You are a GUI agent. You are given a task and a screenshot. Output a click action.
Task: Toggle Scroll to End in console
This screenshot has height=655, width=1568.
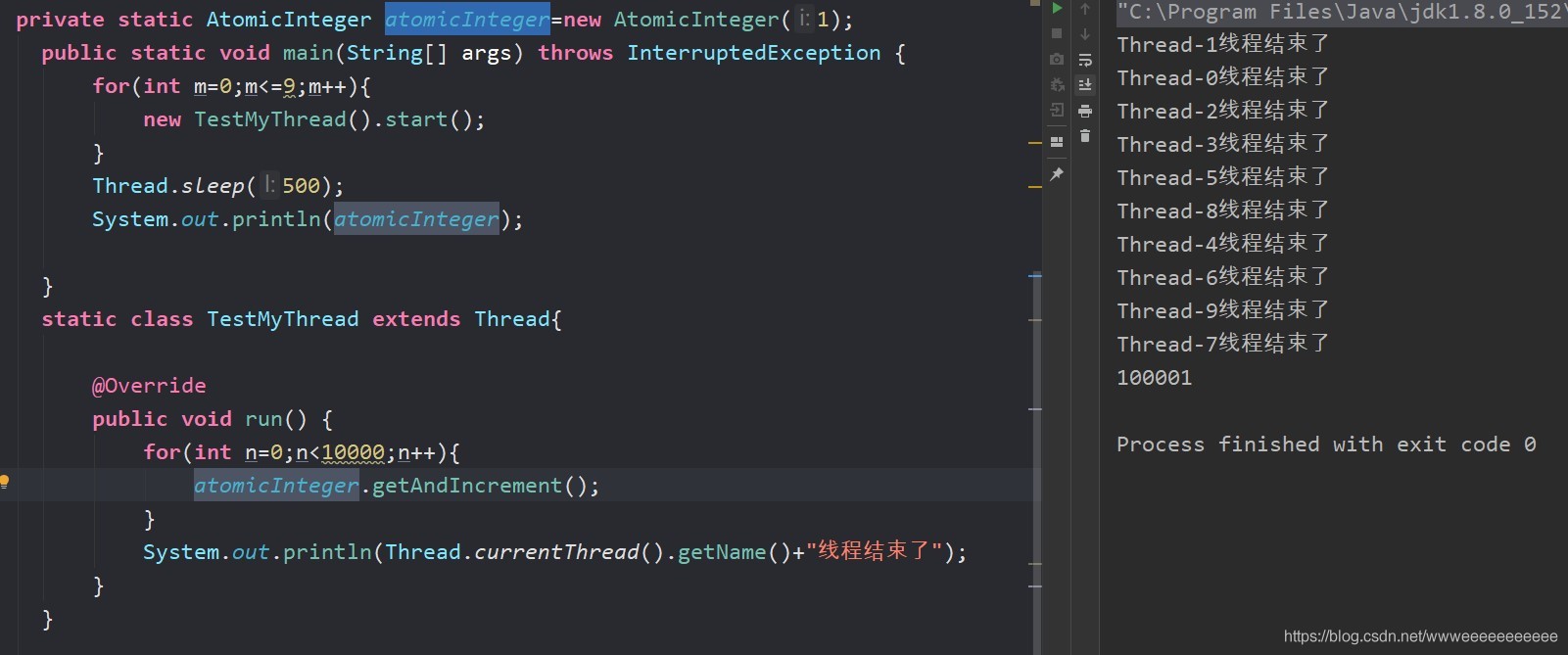[x=1085, y=85]
